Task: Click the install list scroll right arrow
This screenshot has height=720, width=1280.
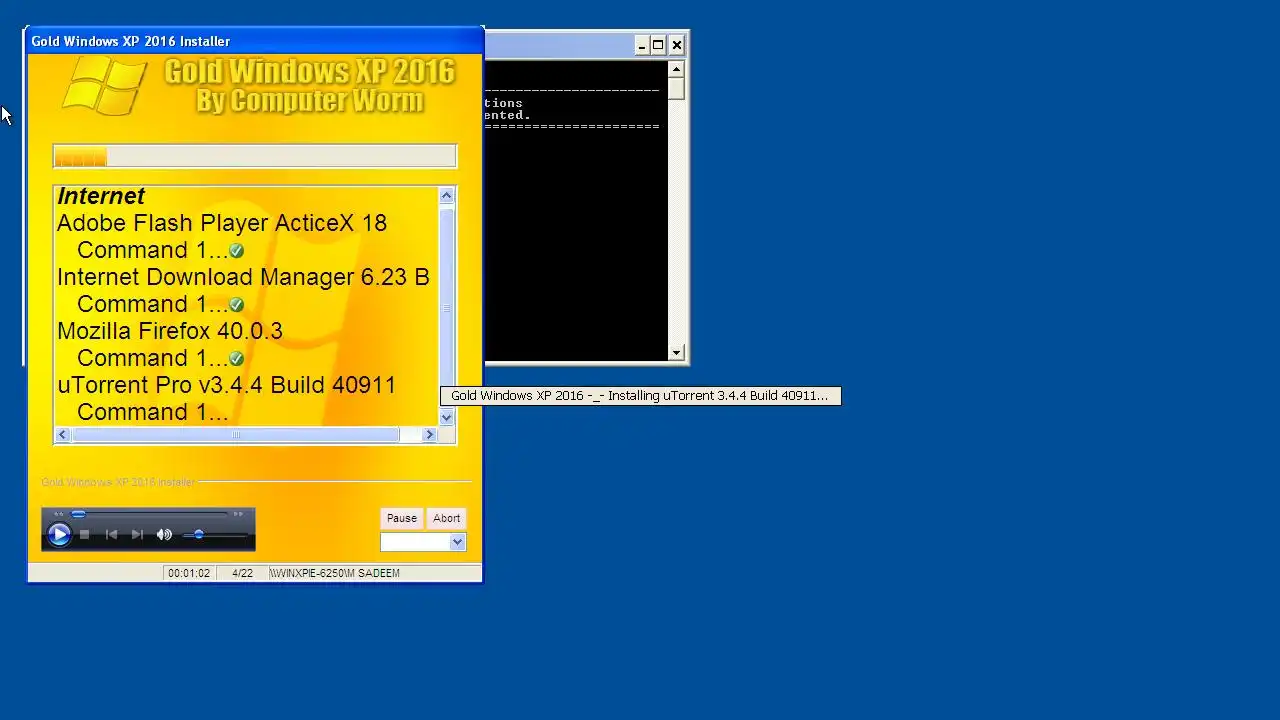Action: (430, 434)
